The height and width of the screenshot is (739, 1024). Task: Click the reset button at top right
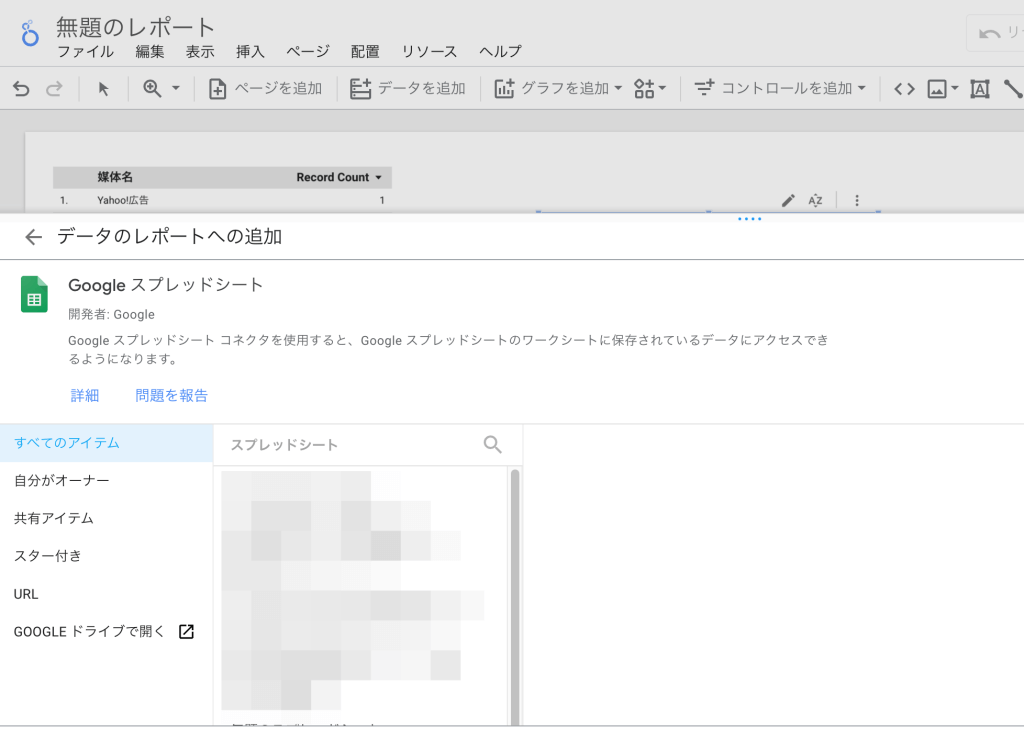[x=995, y=33]
